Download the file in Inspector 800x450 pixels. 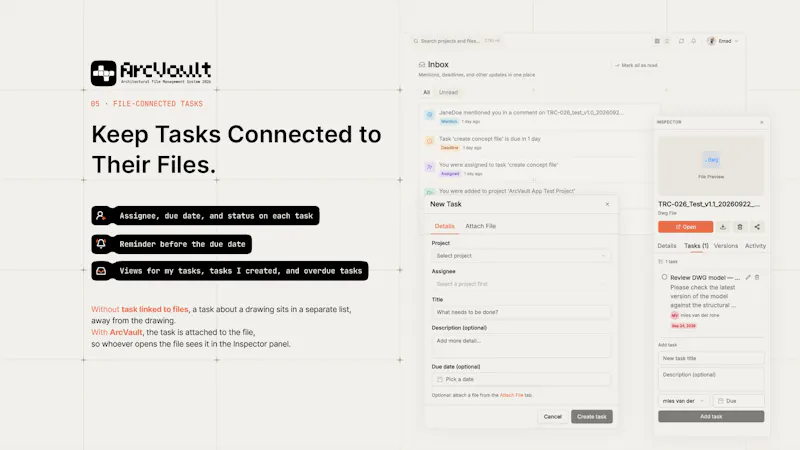(723, 227)
